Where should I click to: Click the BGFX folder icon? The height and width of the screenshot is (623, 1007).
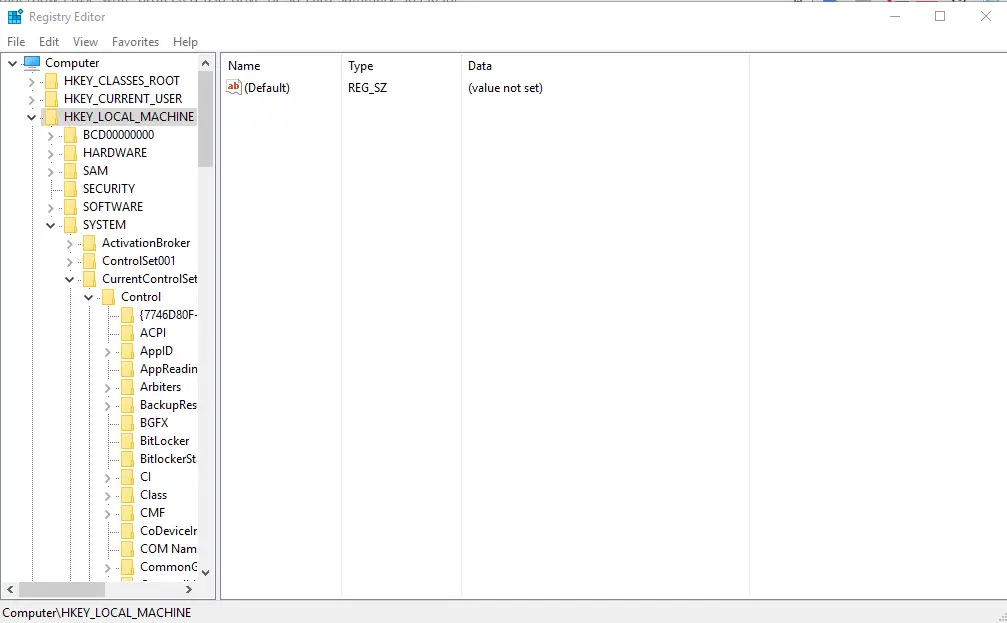(128, 423)
